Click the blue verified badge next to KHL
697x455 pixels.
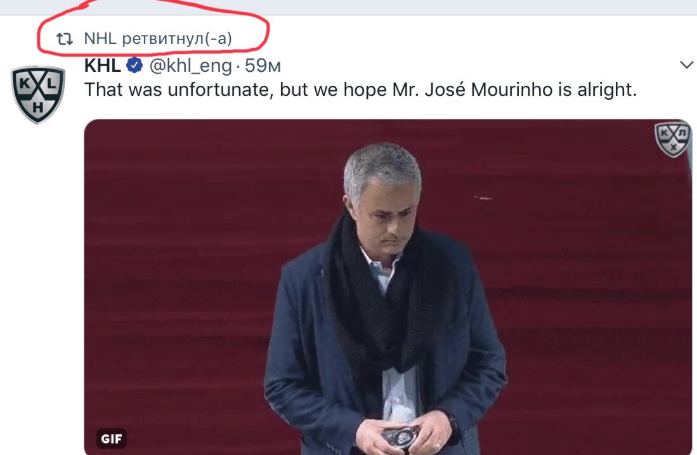(x=135, y=66)
